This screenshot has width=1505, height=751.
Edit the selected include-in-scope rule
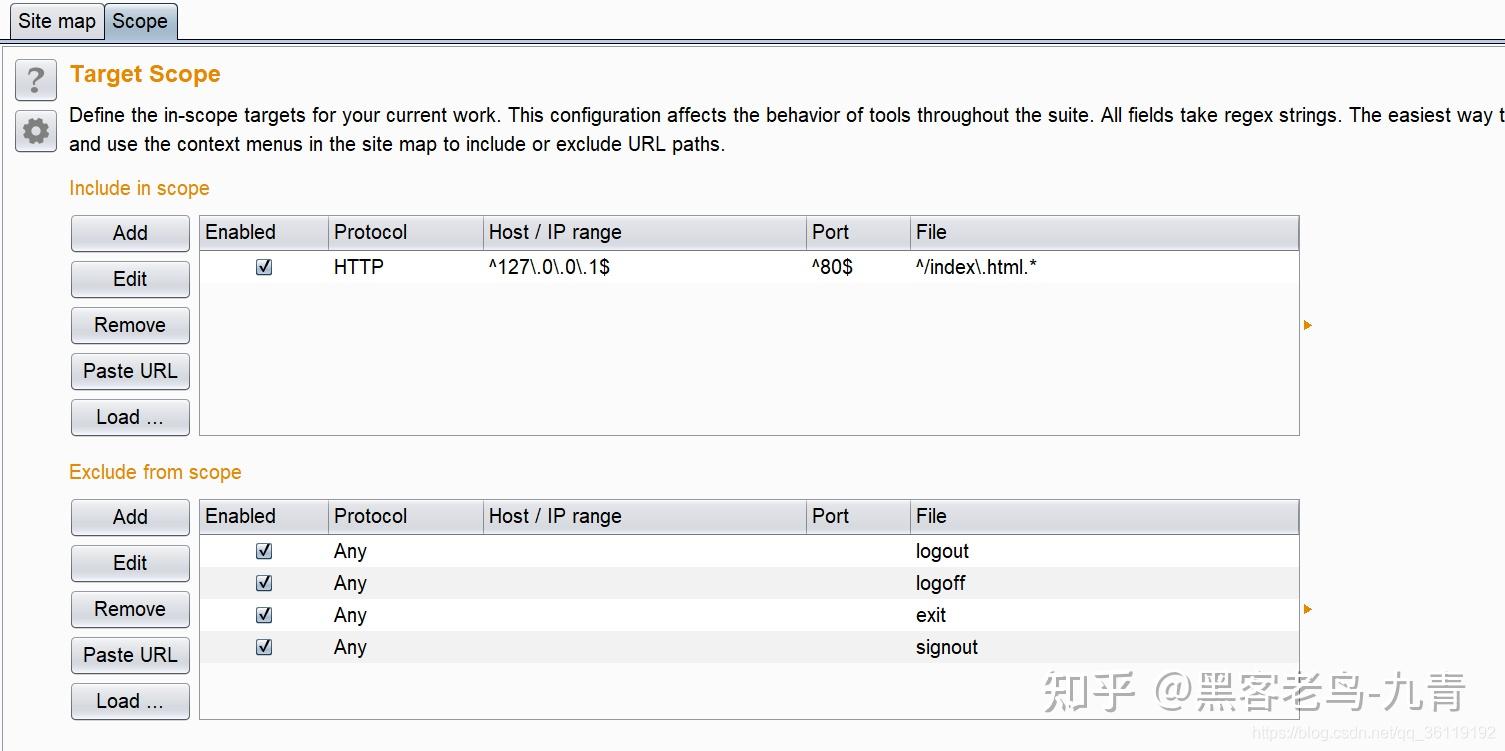pos(130,279)
